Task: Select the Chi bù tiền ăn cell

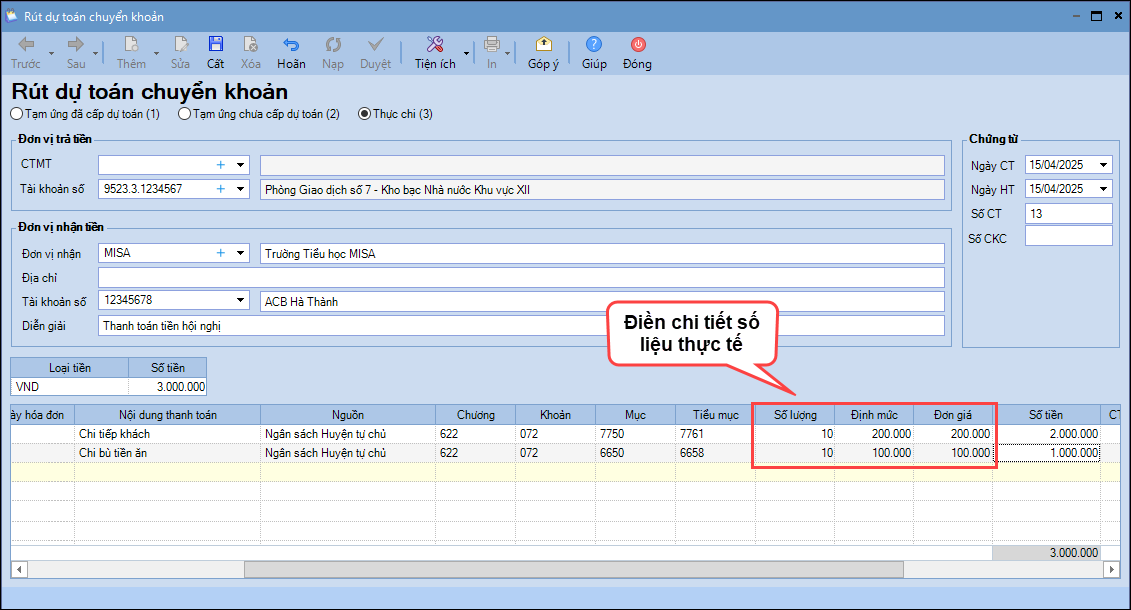Action: [167, 453]
